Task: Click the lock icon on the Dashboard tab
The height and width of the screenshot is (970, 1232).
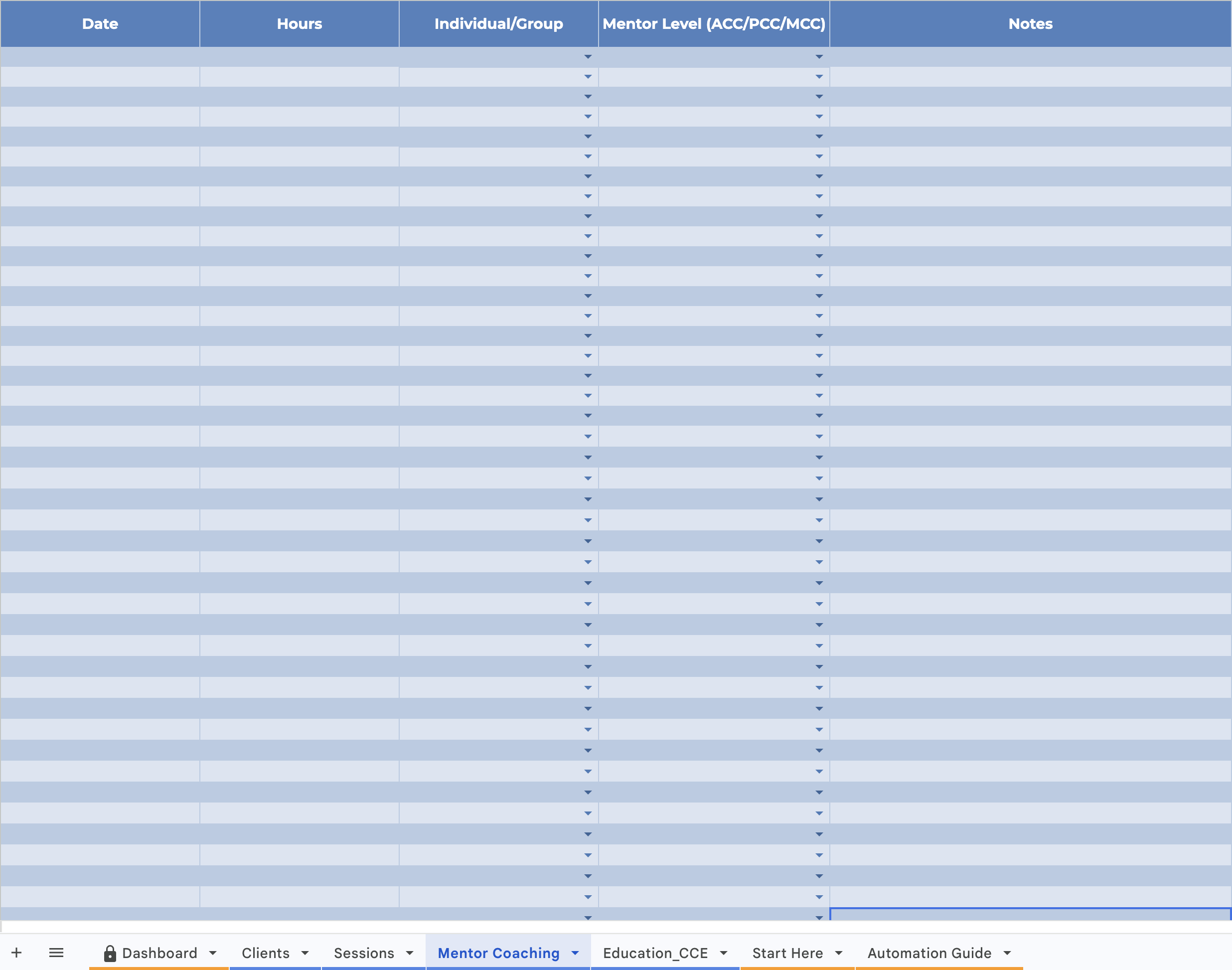Action: point(110,953)
